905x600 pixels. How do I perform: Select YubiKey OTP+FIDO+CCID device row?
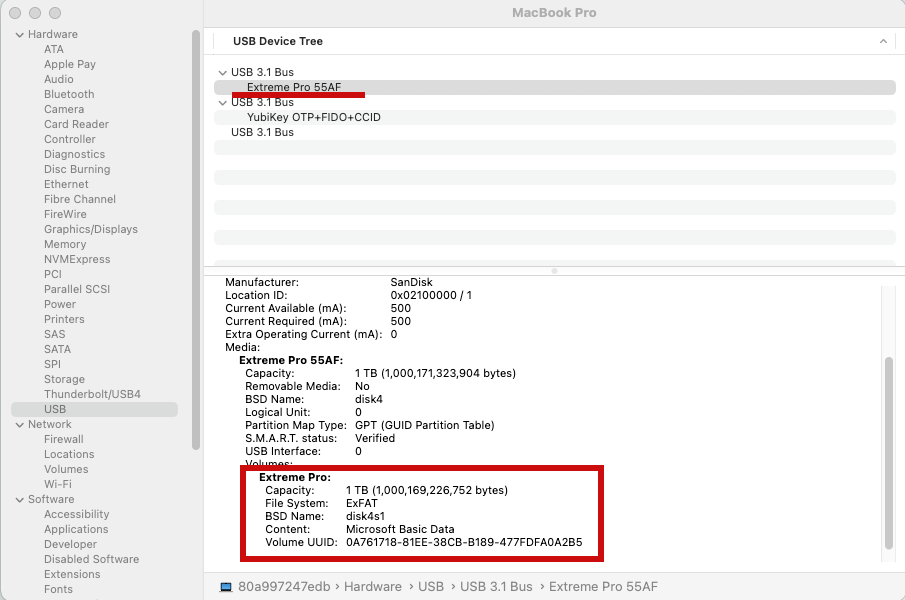point(555,118)
